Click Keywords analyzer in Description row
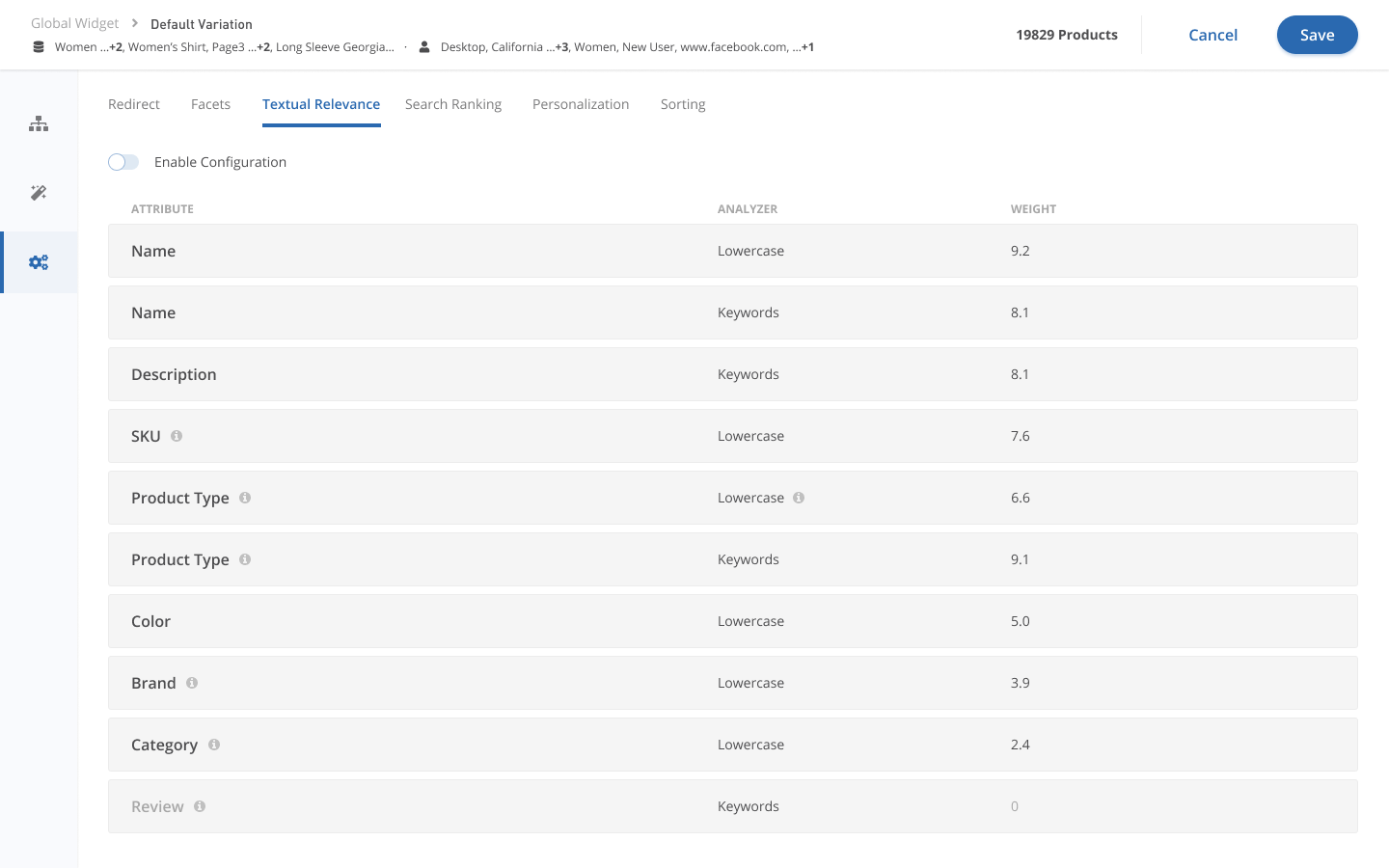Image resolution: width=1389 pixels, height=868 pixels. click(x=749, y=374)
